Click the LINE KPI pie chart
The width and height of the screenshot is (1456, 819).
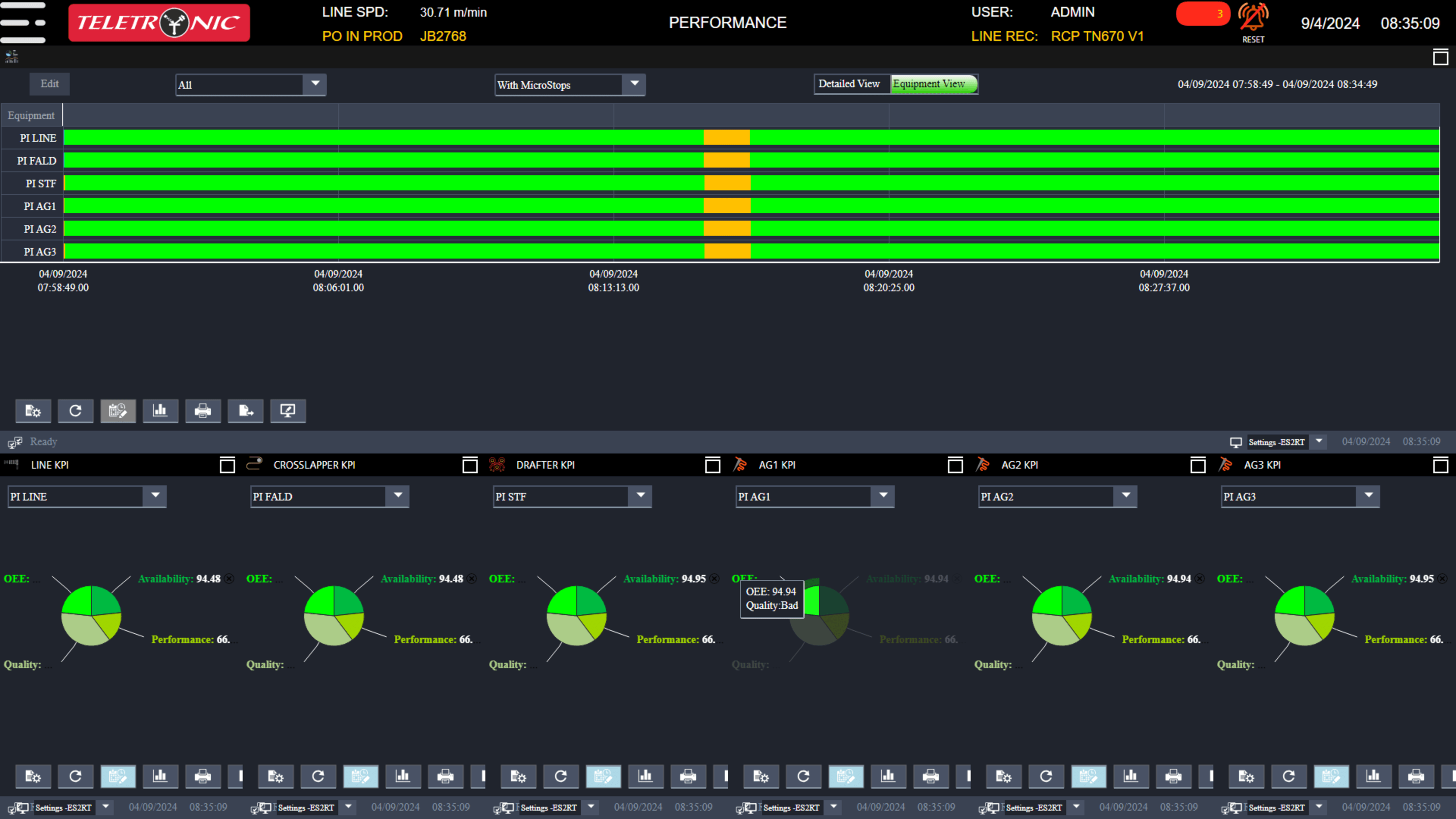[91, 615]
